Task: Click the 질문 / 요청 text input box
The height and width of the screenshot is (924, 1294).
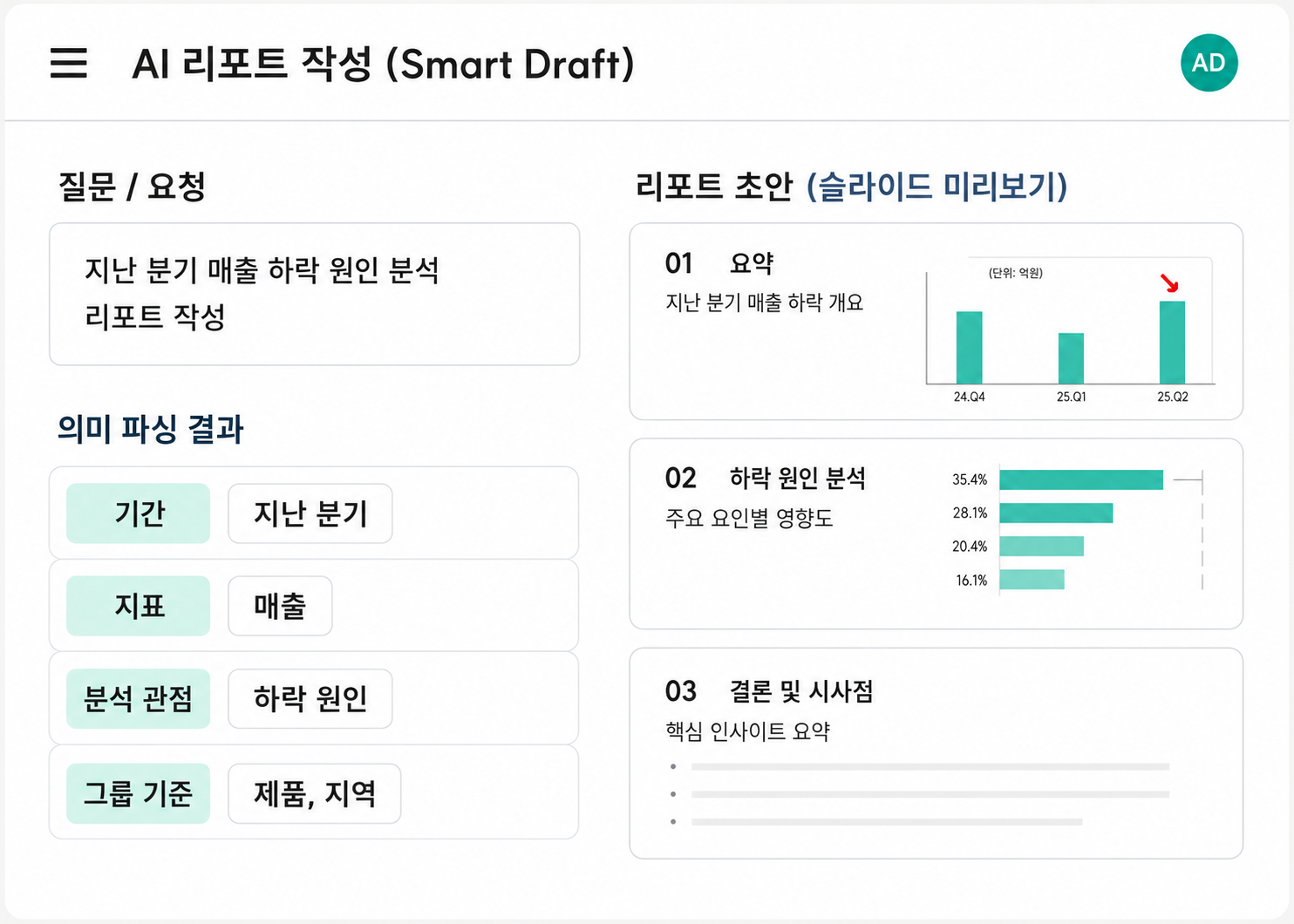Action: (x=315, y=294)
